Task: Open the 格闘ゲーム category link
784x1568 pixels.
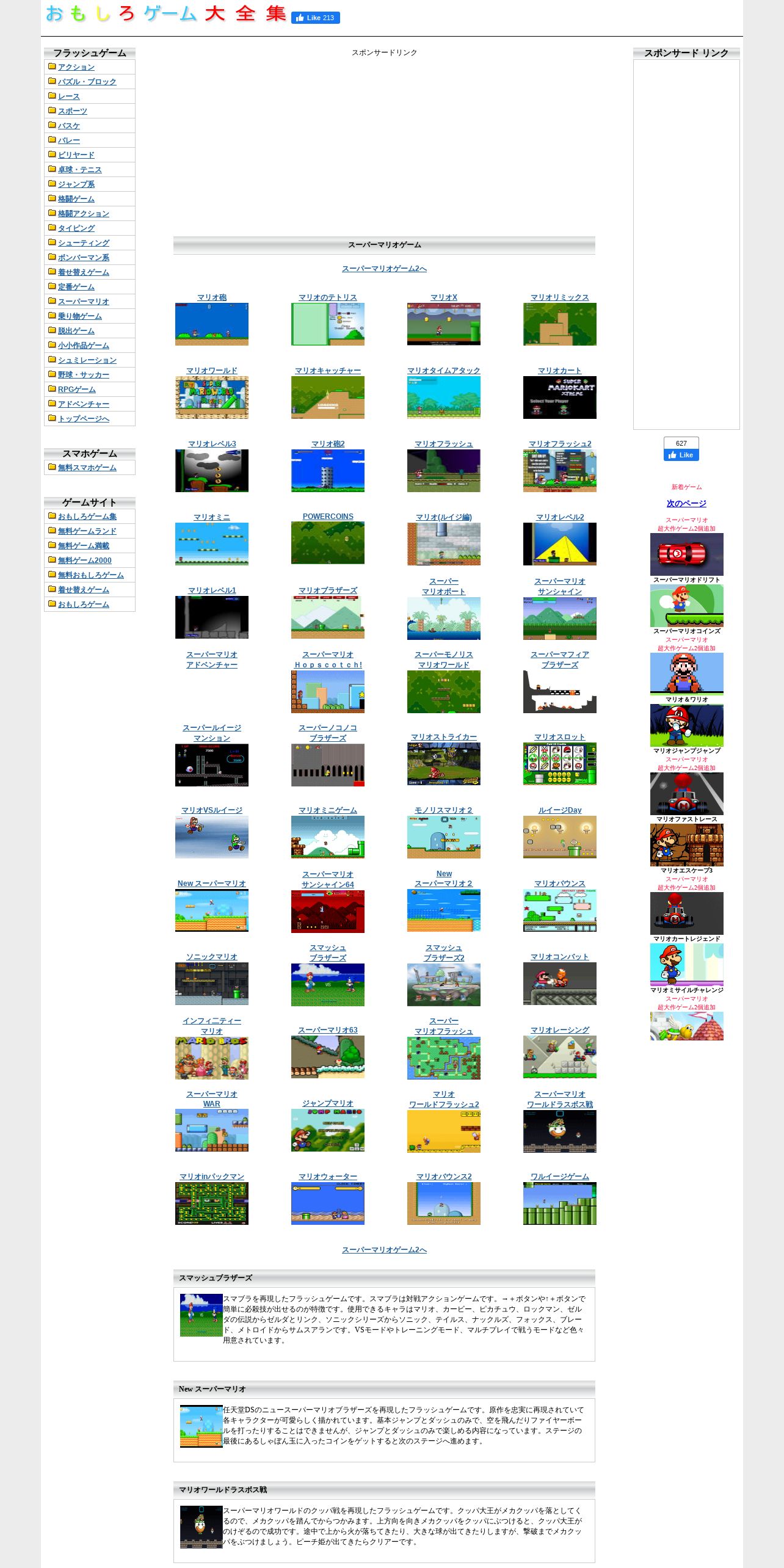Action: click(x=76, y=199)
